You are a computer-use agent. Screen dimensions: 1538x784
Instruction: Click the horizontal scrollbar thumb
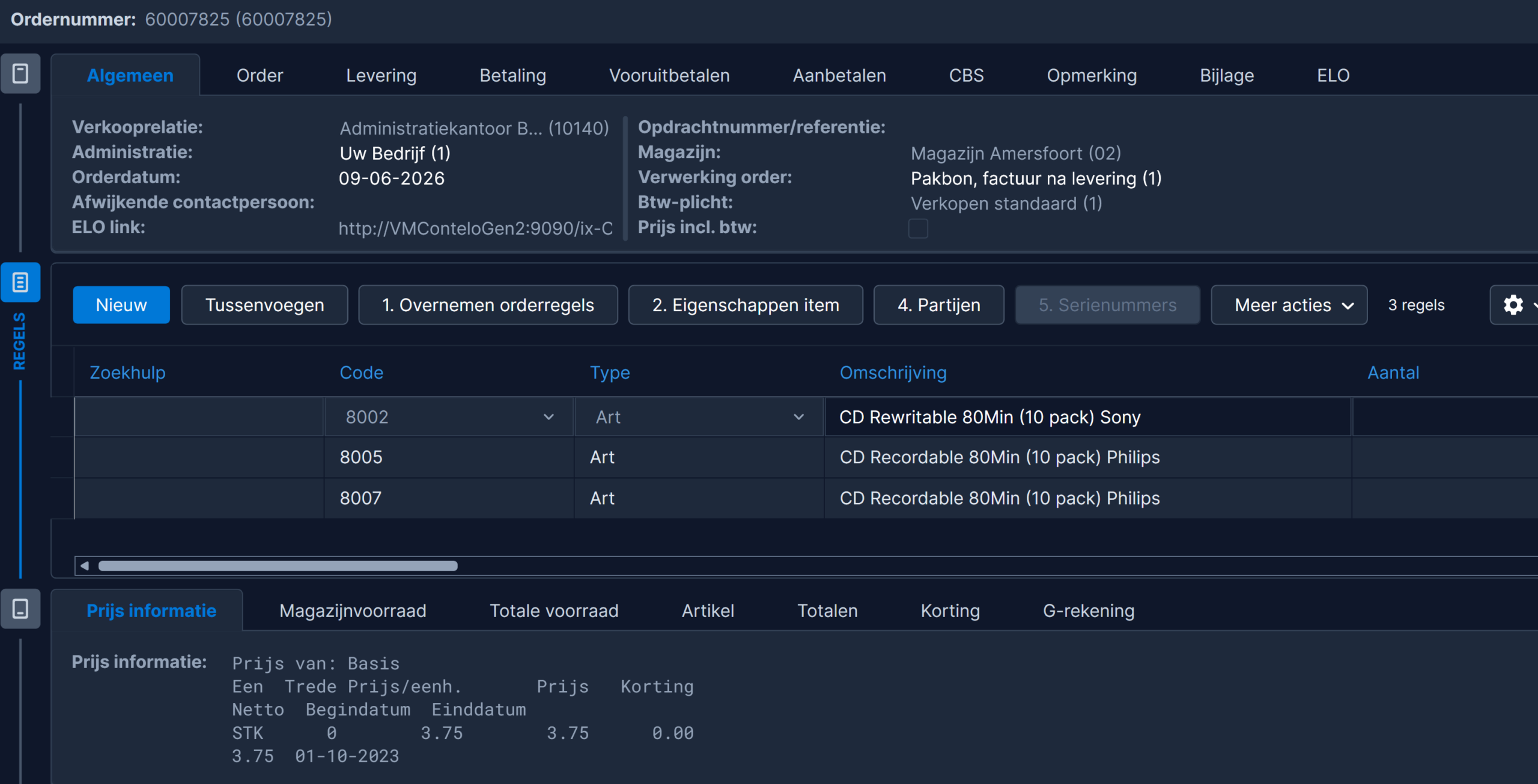click(x=278, y=566)
